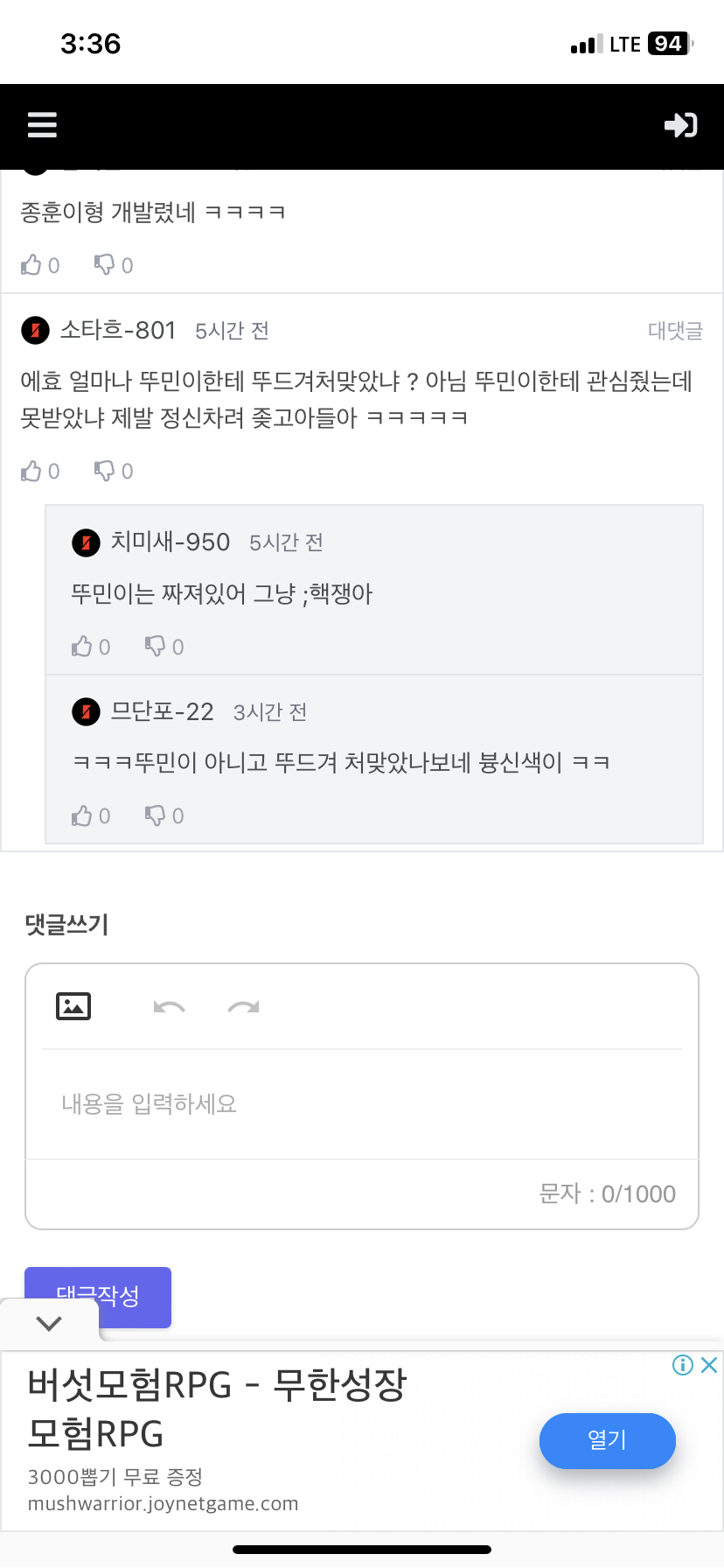This screenshot has width=724, height=1568.
Task: Dislike the 소타흐-801 comment
Action: (105, 471)
